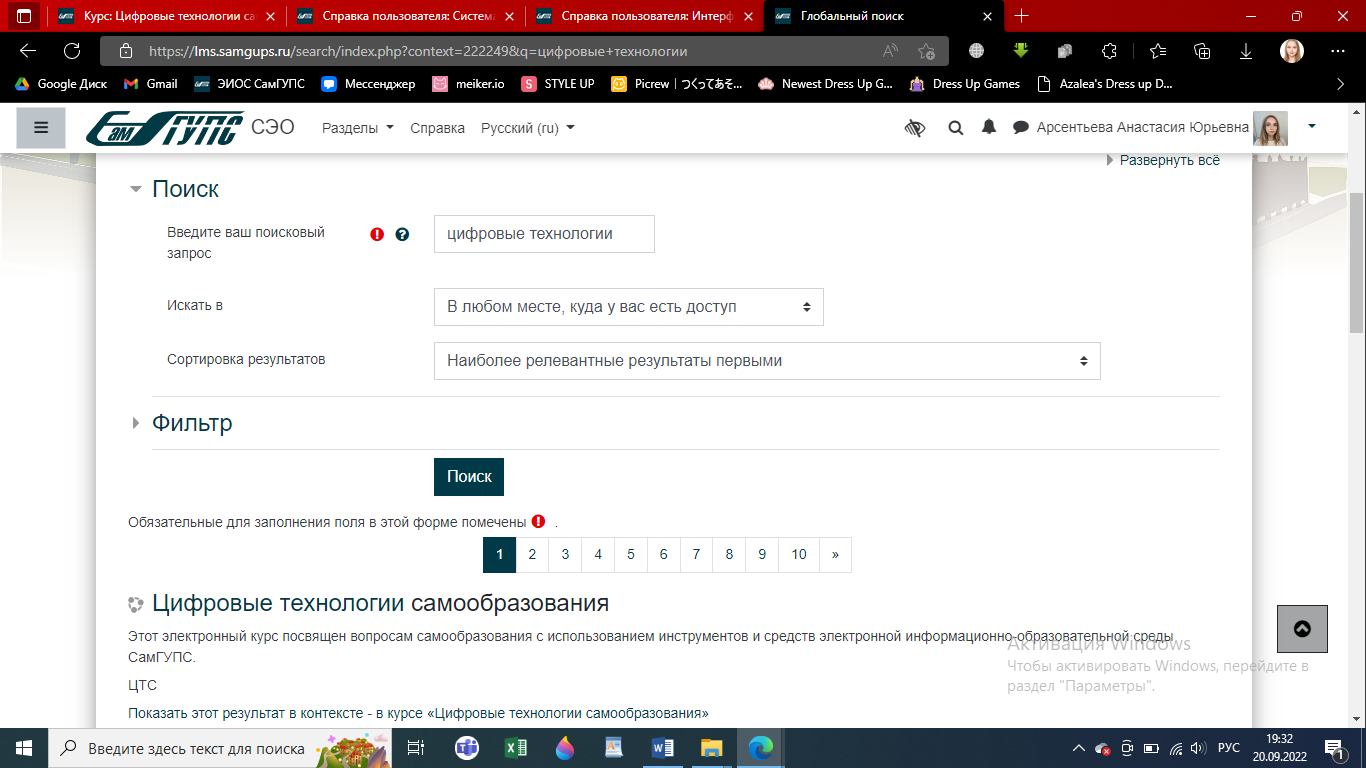Open the site search magnifier icon
The image size is (1366, 768).
[x=955, y=128]
